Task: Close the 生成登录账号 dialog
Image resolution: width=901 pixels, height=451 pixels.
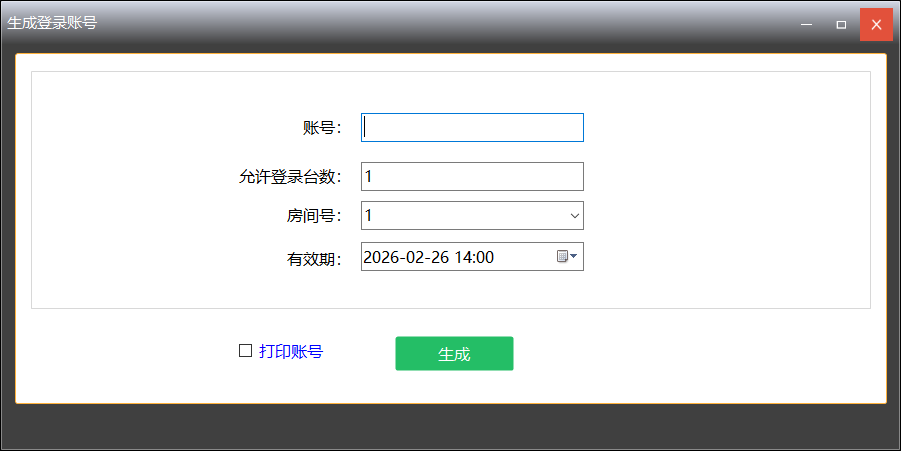Action: (x=876, y=24)
